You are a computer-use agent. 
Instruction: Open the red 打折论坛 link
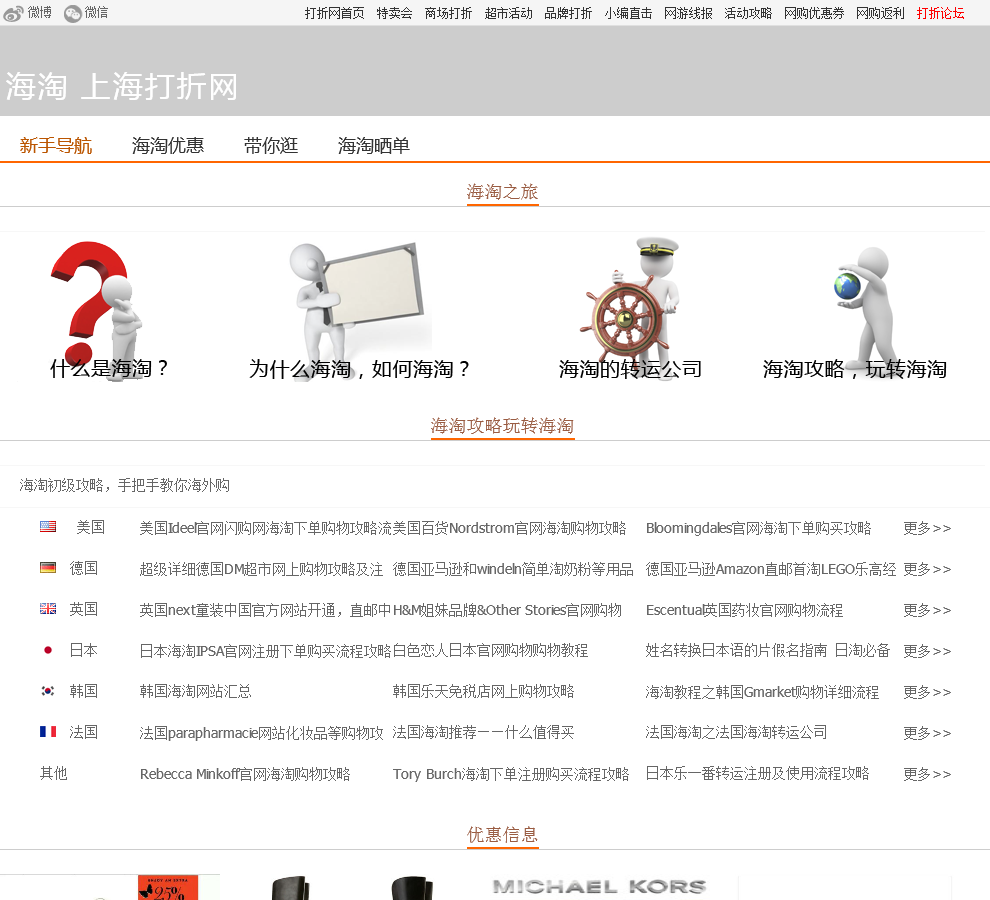pos(941,13)
